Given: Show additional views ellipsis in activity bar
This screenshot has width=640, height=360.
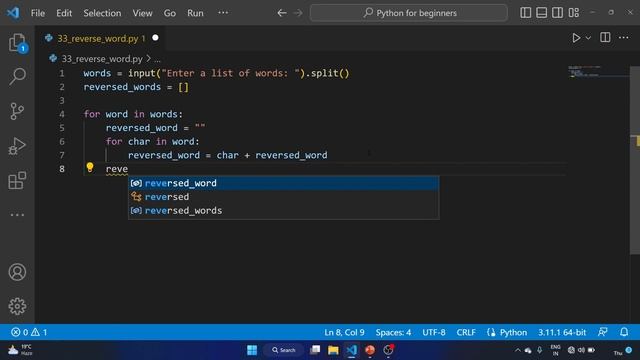Looking at the screenshot, I should tap(17, 215).
